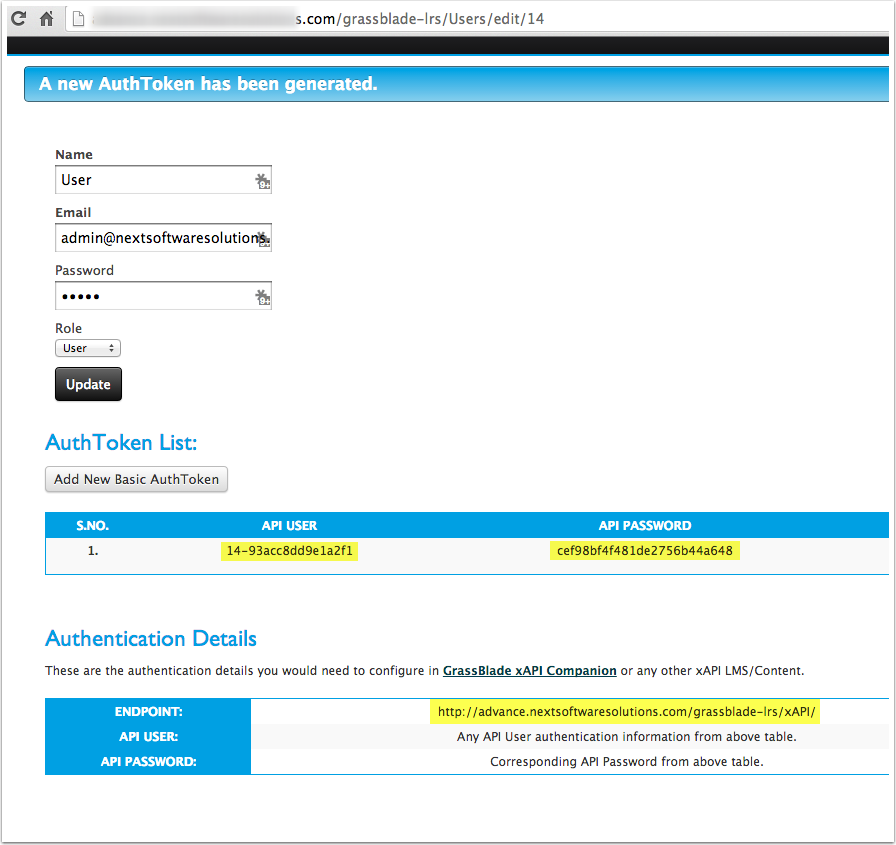Click the highlighted API password value

click(644, 551)
